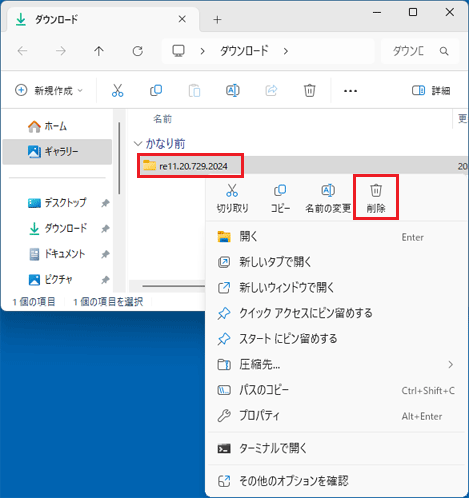Open ダウンロード in the sidebar

(57, 228)
